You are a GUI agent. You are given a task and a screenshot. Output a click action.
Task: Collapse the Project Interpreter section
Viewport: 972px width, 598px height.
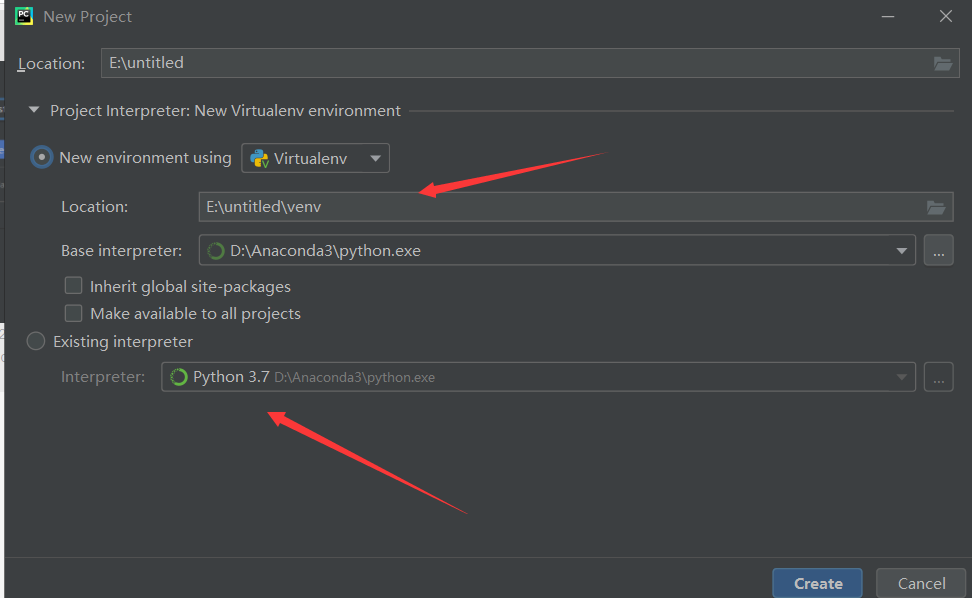[x=33, y=110]
